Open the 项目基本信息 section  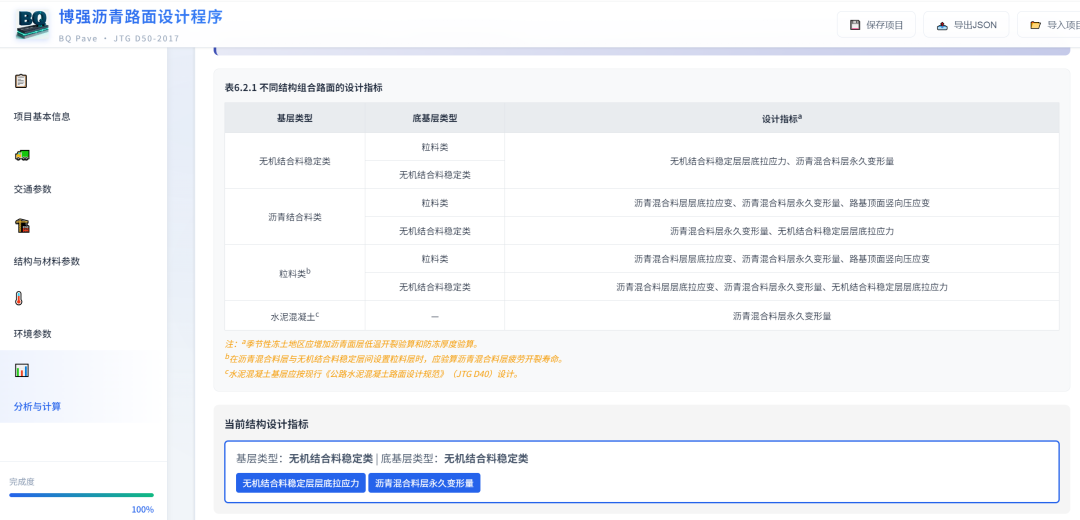click(42, 116)
